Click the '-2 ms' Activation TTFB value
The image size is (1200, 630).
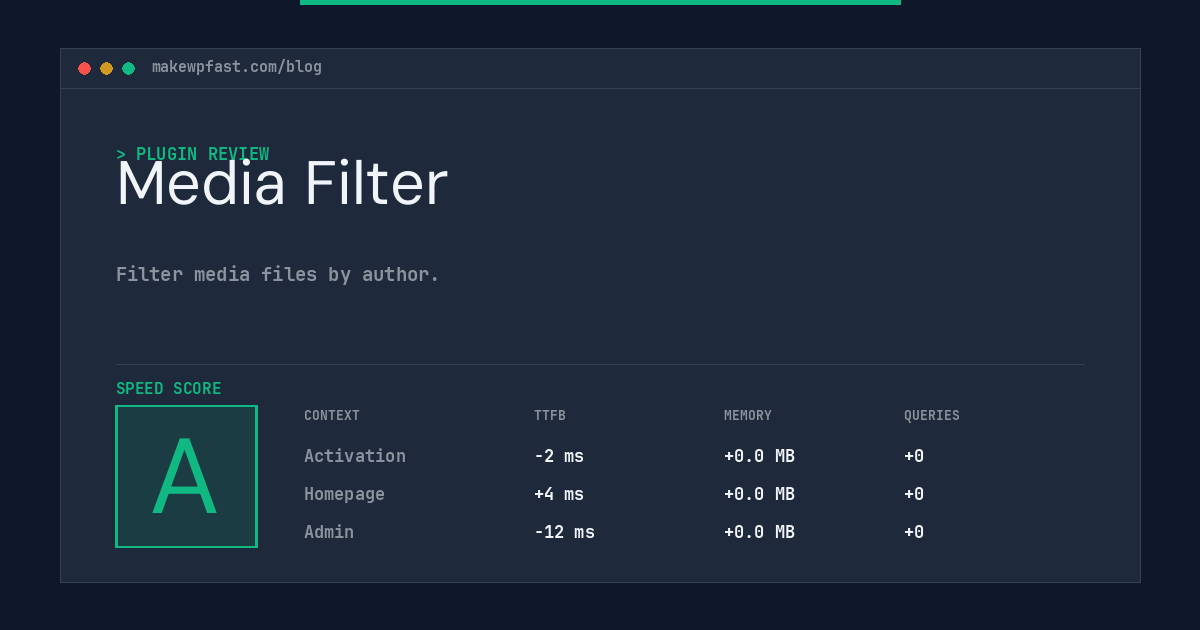[559, 456]
